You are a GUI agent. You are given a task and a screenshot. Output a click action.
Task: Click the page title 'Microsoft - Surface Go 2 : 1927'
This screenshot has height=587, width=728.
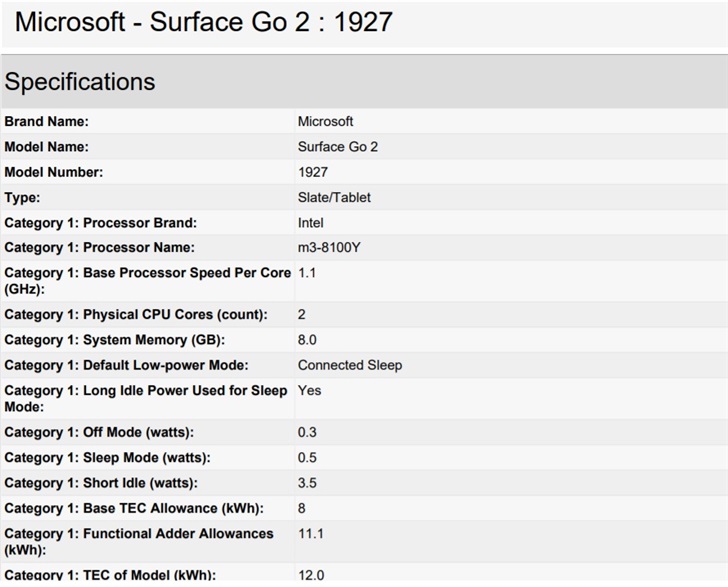[204, 21]
